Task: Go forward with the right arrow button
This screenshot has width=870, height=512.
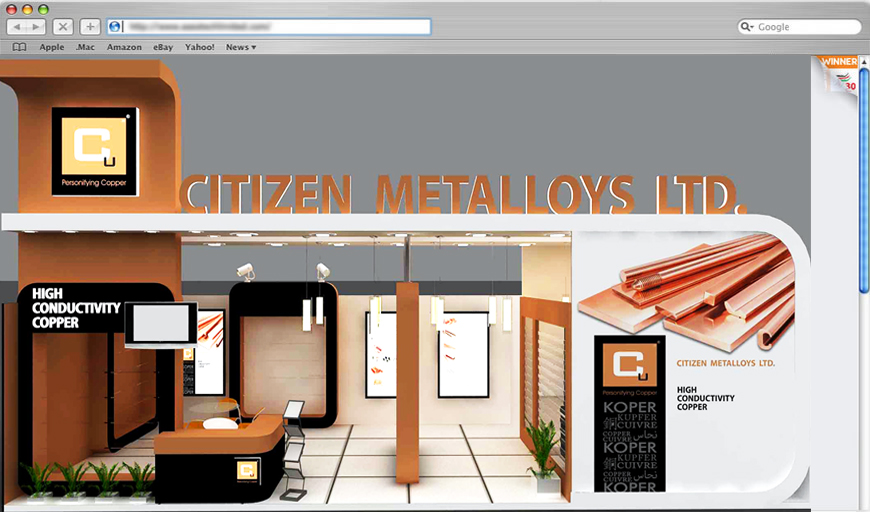Action: click(36, 27)
